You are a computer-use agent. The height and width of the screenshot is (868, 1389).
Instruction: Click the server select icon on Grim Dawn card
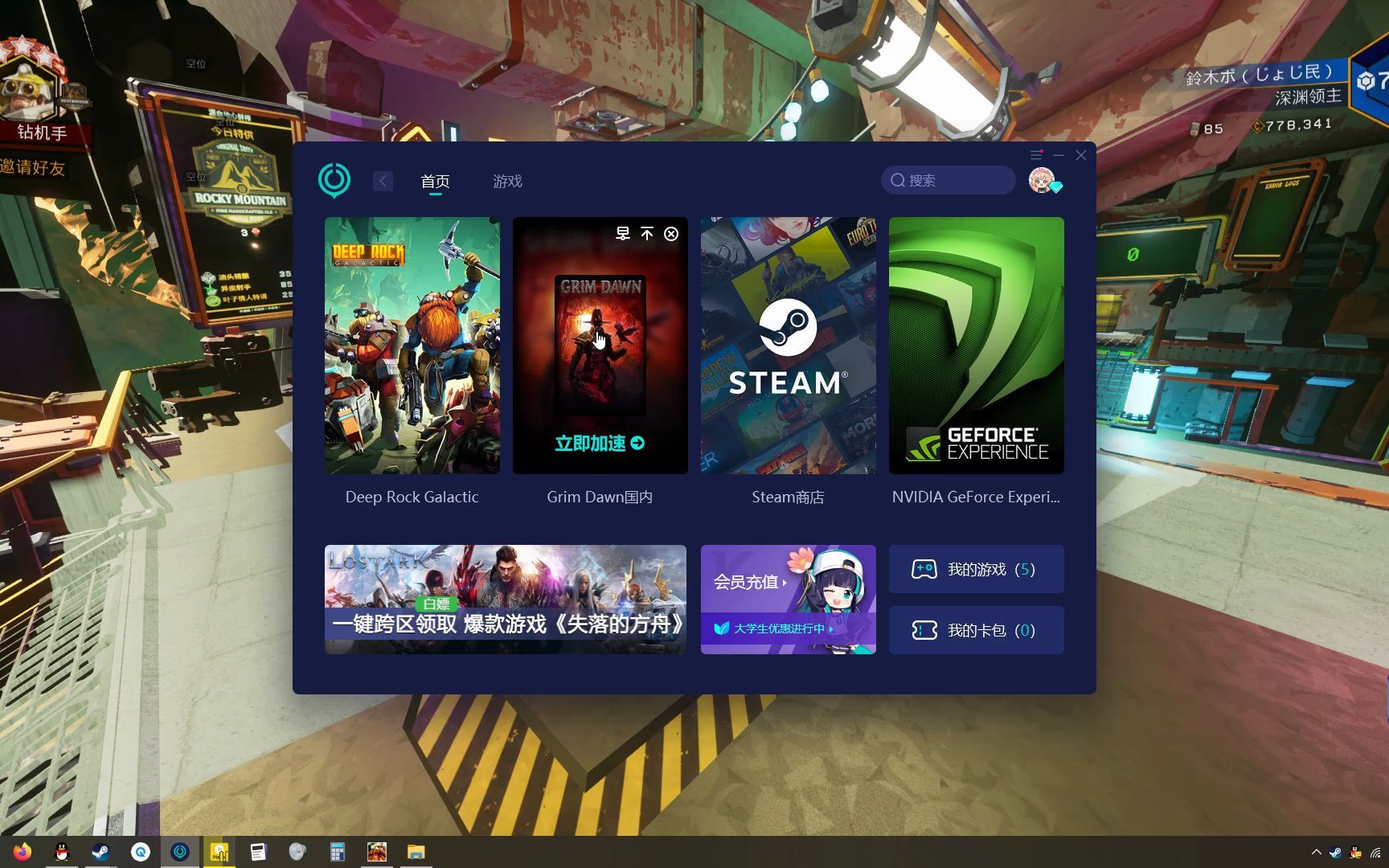(623, 234)
